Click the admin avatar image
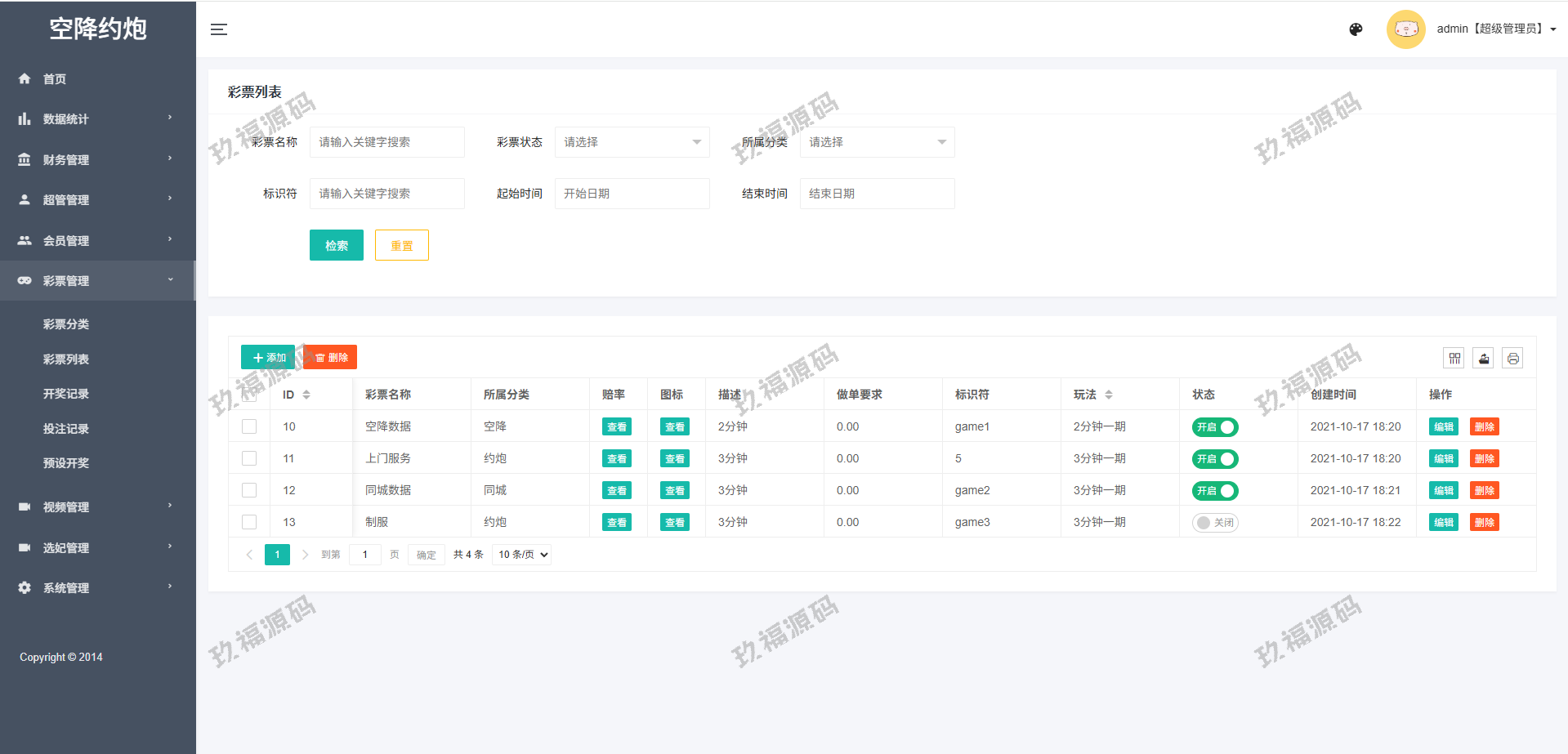The width and height of the screenshot is (1568, 754). click(1405, 29)
